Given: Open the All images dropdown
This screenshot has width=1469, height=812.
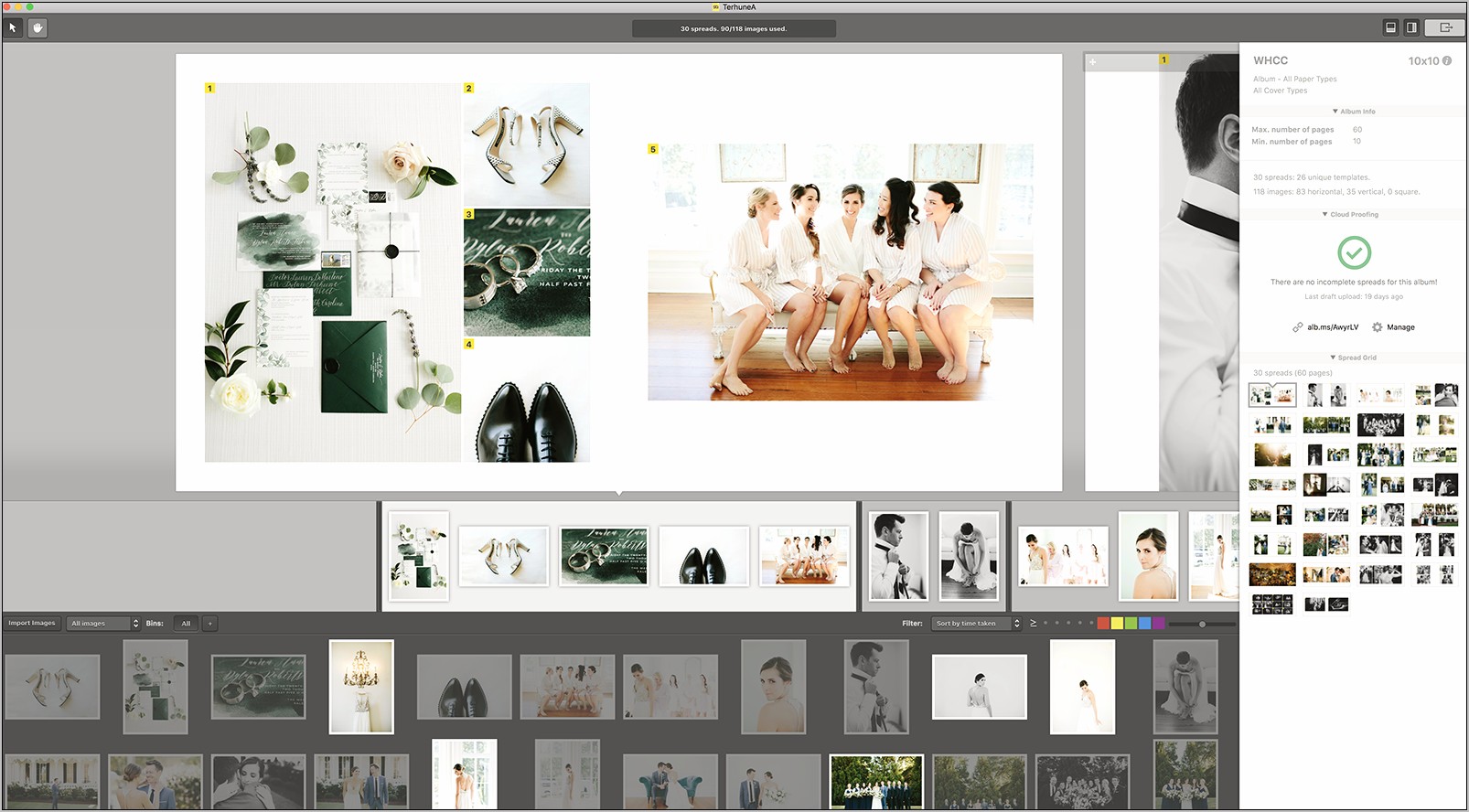Looking at the screenshot, I should click(x=103, y=624).
